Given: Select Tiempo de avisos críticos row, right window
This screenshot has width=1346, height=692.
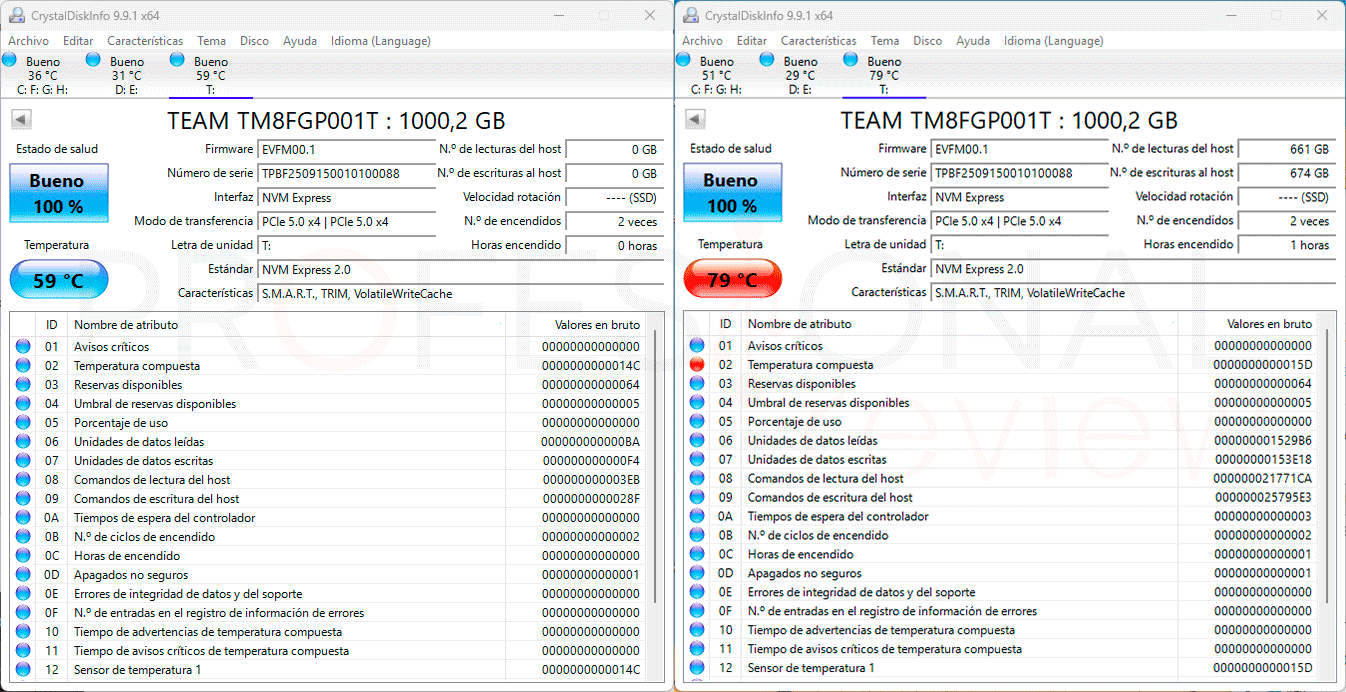Looking at the screenshot, I should [x=1002, y=649].
